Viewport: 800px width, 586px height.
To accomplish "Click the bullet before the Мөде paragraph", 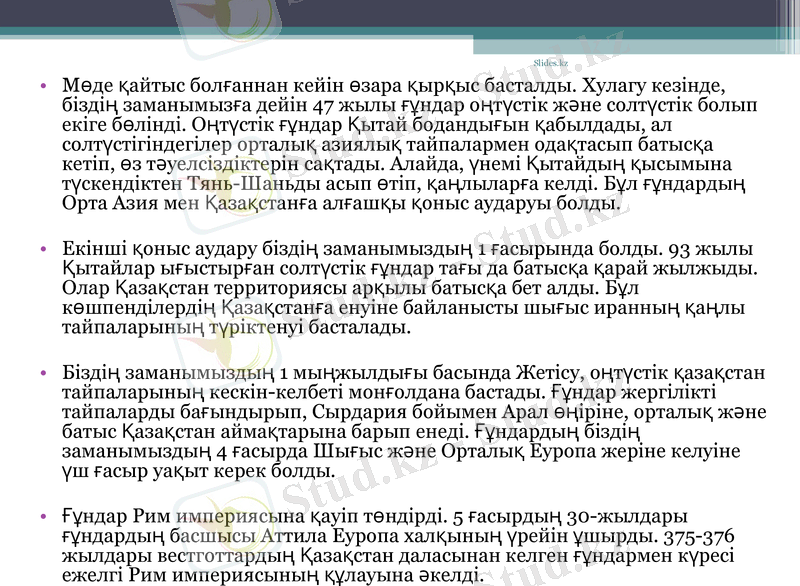I will click(45, 86).
